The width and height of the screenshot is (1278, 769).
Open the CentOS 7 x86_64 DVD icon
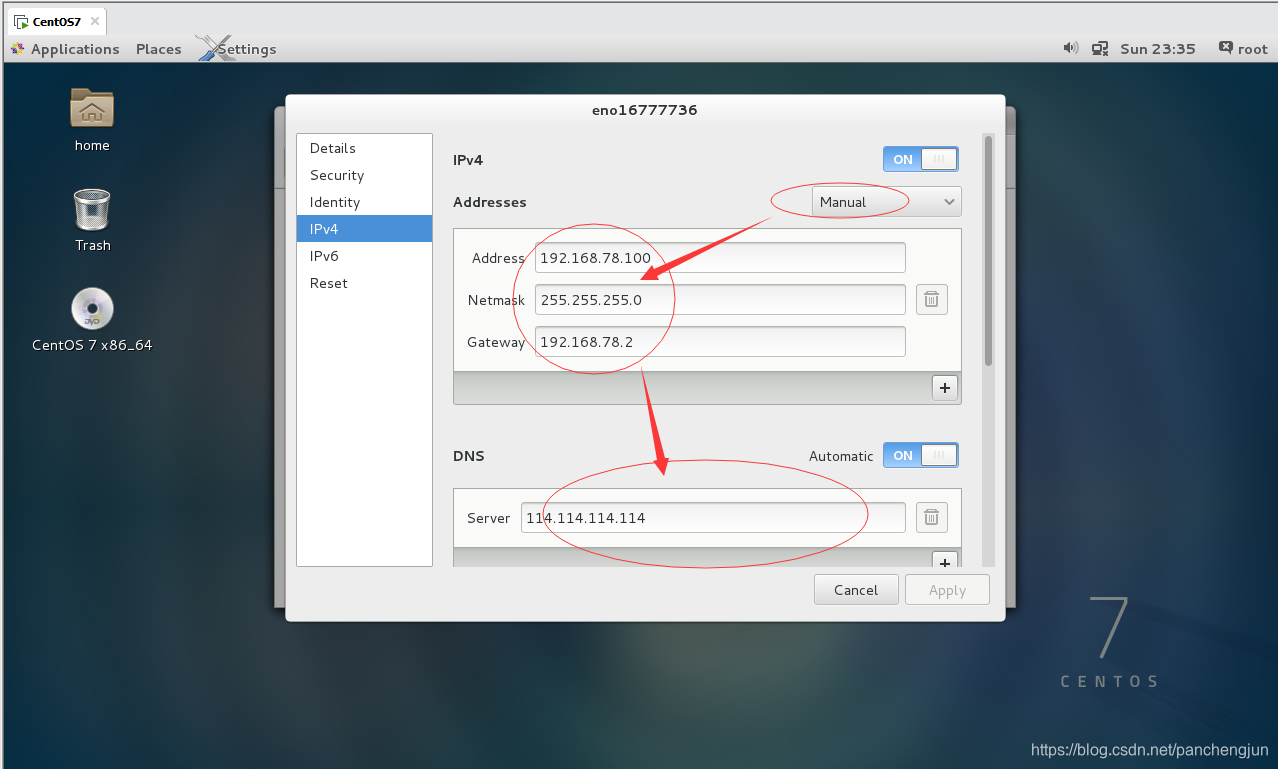pyautogui.click(x=92, y=309)
